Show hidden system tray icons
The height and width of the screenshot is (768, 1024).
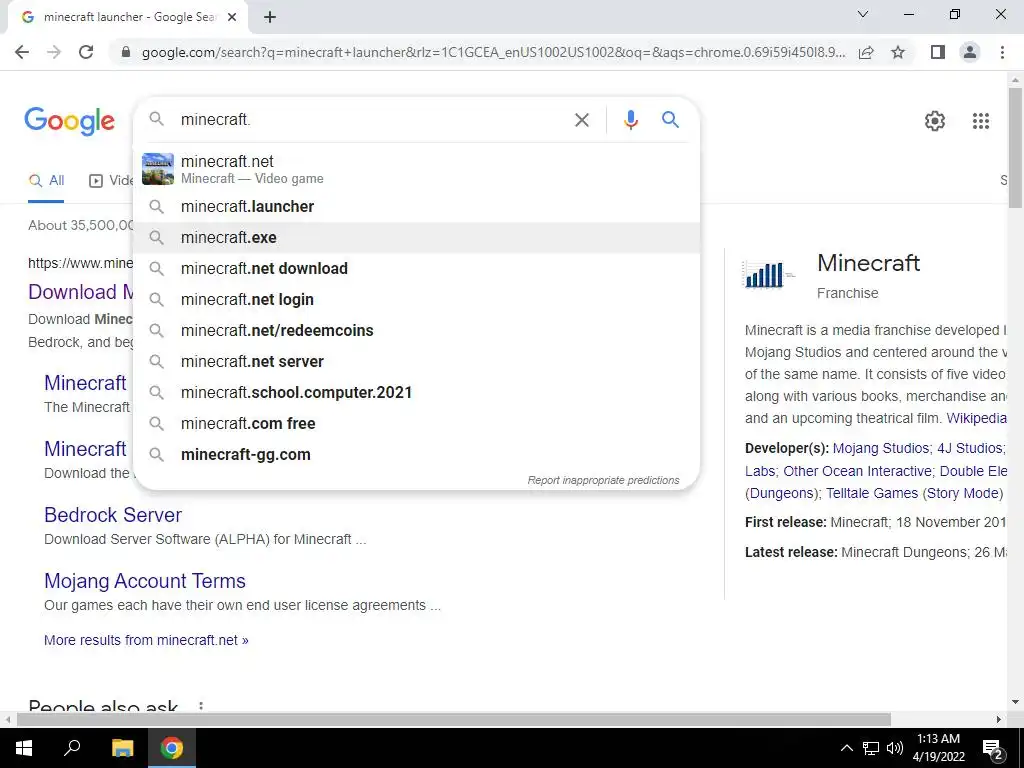846,748
